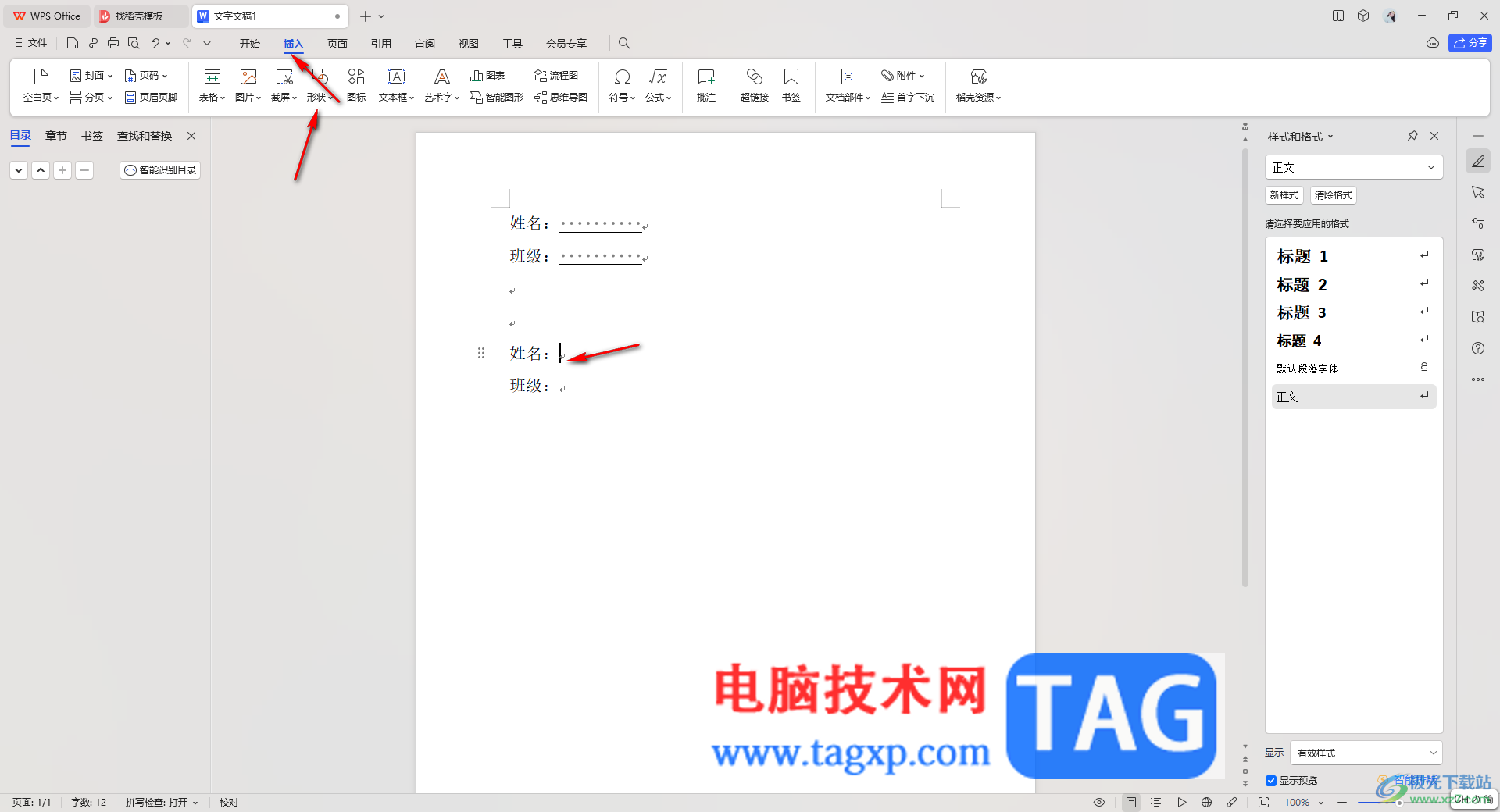Click the vertical scrollbar of the document
The width and height of the screenshot is (1500, 812).
[1245, 367]
